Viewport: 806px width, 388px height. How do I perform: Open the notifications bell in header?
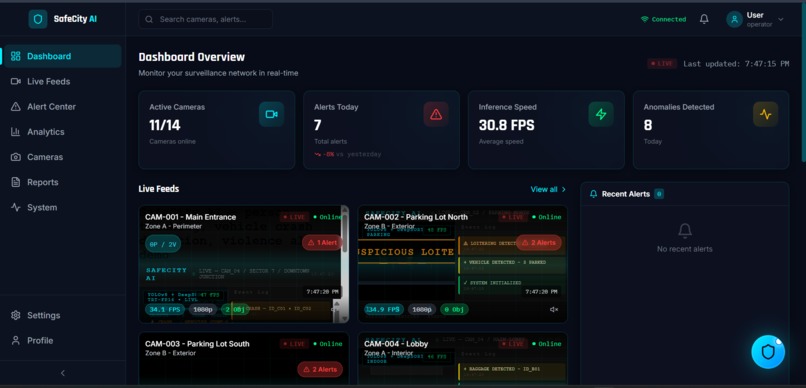[x=704, y=19]
